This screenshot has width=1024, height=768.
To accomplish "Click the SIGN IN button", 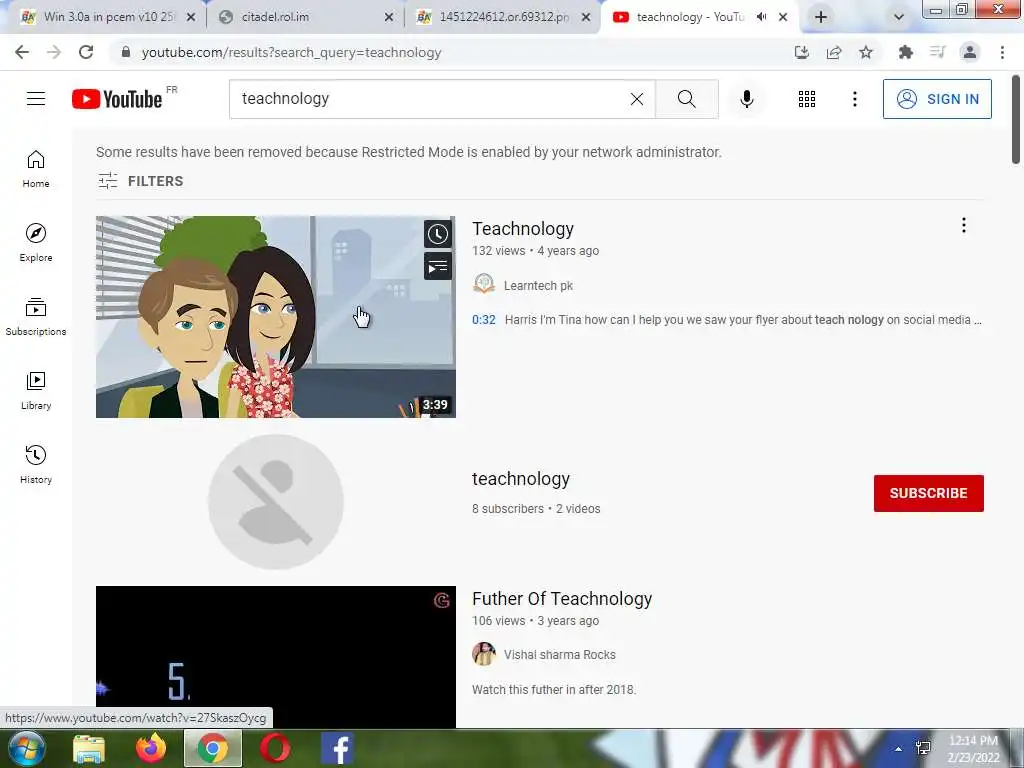I will [937, 99].
